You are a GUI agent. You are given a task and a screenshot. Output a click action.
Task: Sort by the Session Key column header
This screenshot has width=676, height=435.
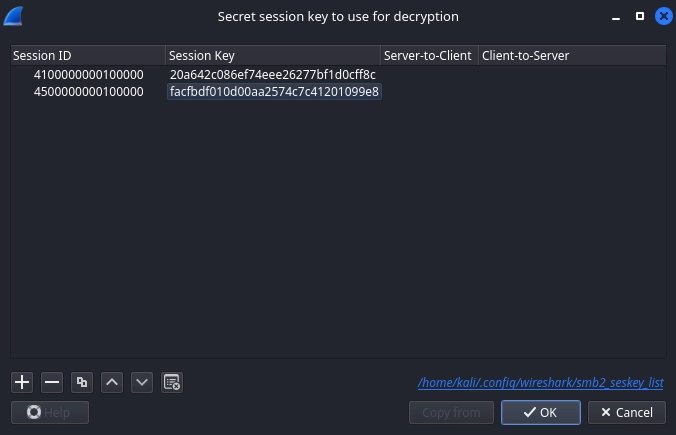[272, 56]
